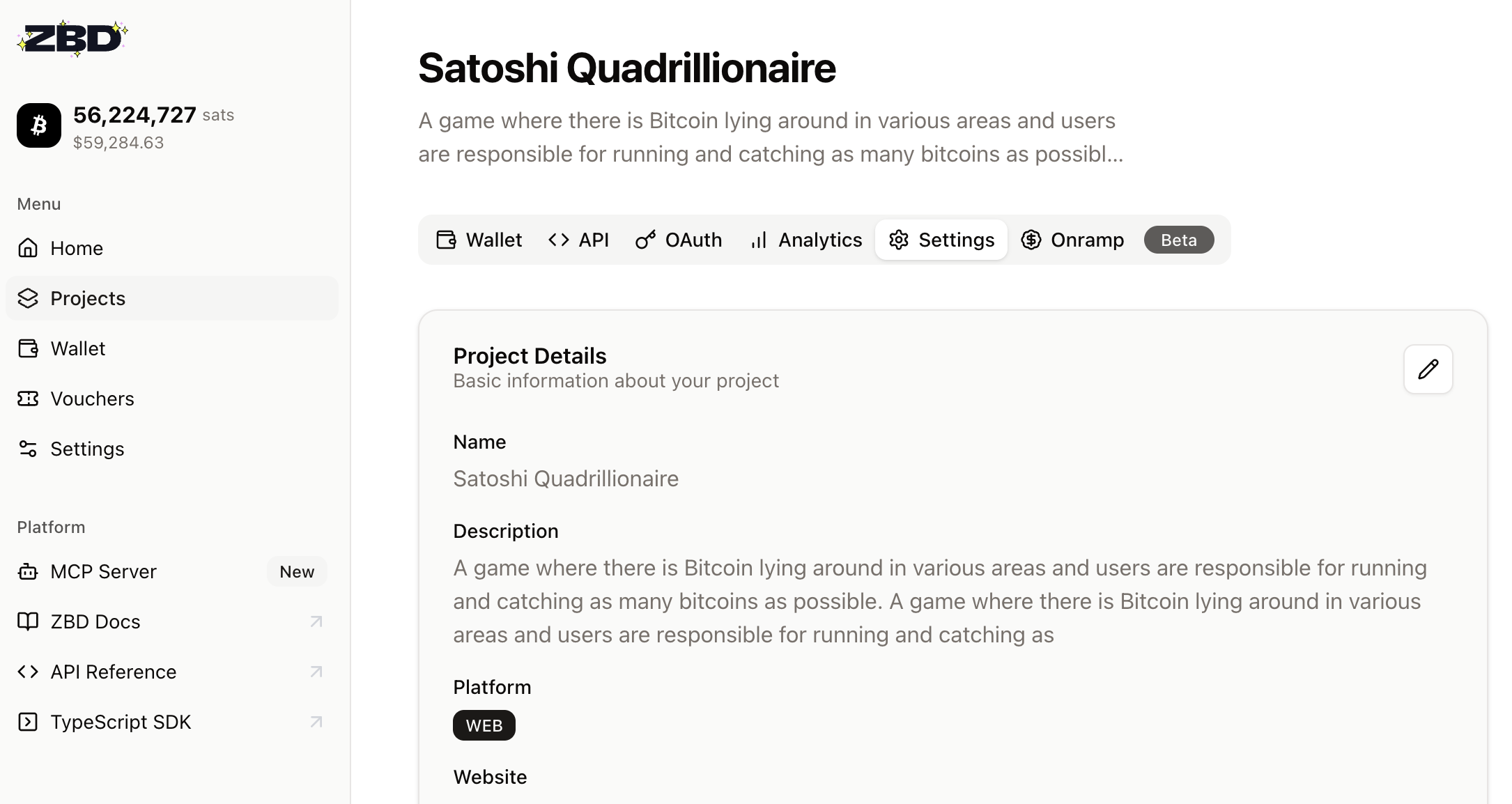Screen dimensions: 1512x804
Task: Click the MCP Server robot icon
Action: 28,571
